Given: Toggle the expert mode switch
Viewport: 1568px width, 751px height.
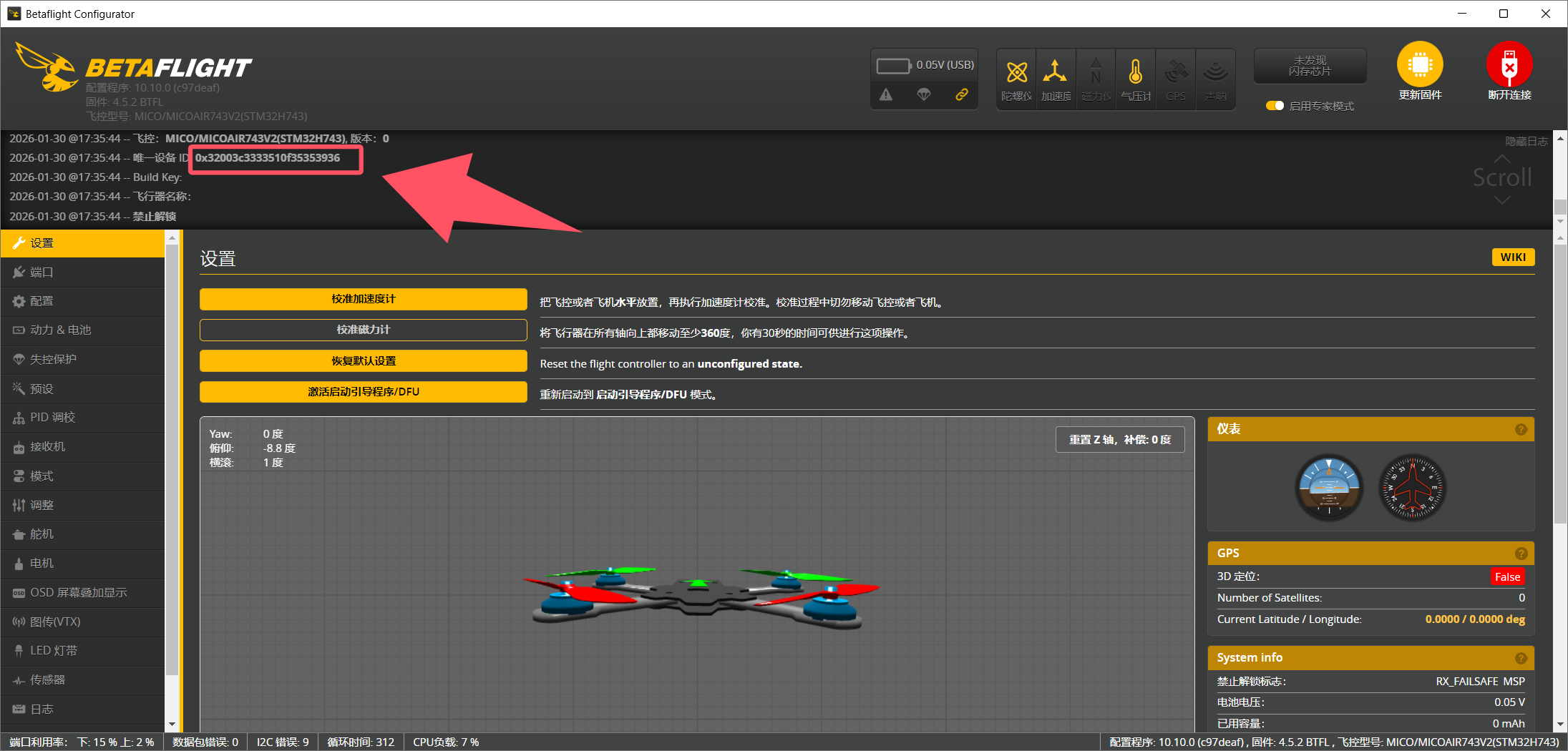Looking at the screenshot, I should [x=1275, y=106].
